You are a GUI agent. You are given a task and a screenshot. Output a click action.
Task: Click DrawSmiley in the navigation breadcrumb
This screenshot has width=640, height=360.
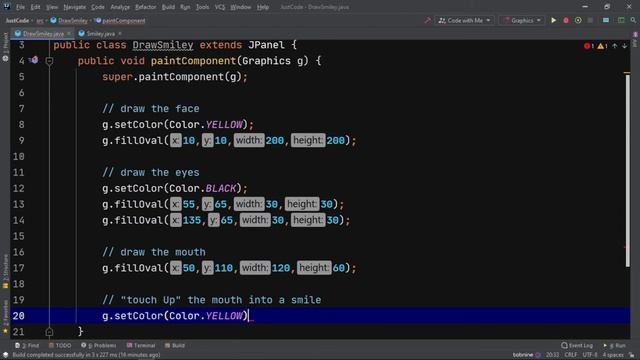pos(69,20)
